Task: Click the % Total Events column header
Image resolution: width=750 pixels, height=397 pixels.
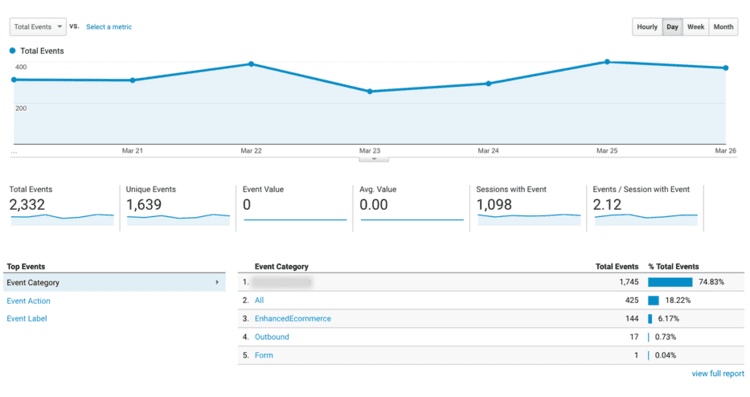Action: pyautogui.click(x=673, y=266)
